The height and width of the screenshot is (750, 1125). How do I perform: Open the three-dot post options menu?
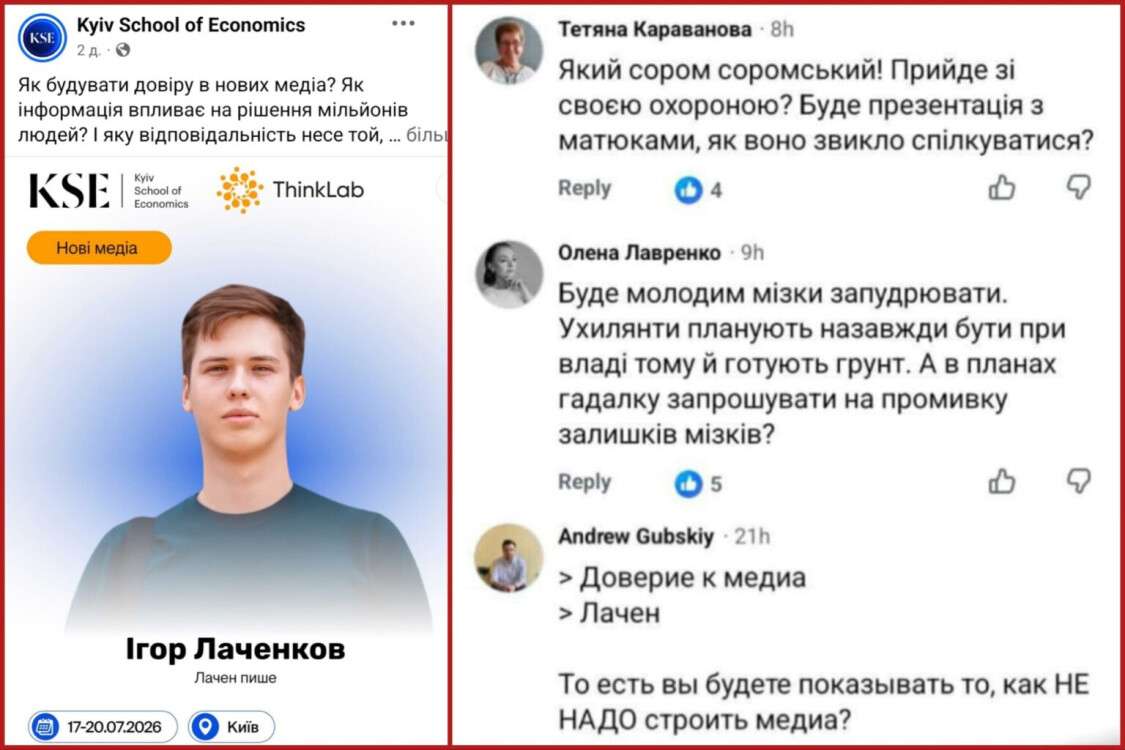point(403,24)
